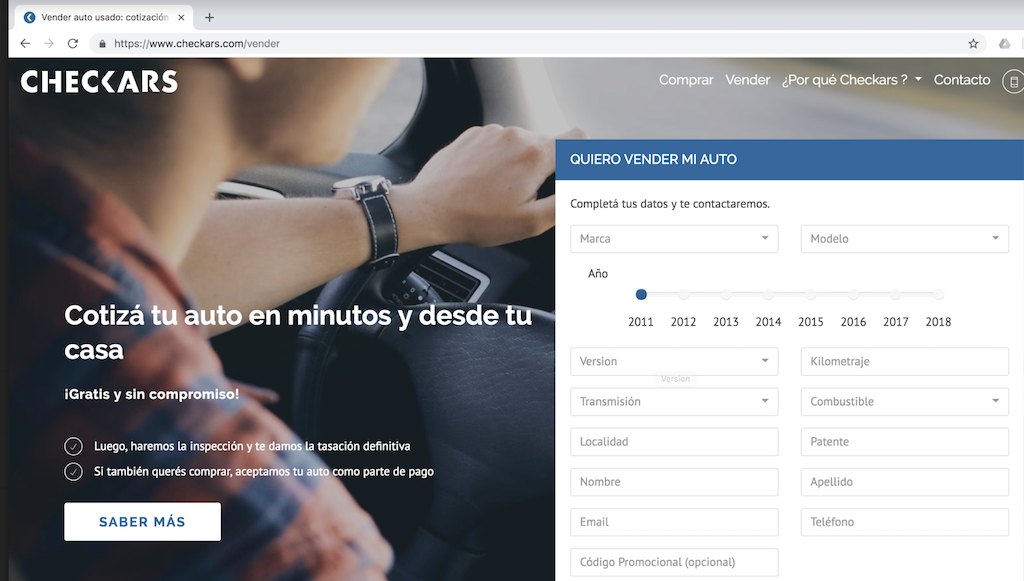Image resolution: width=1024 pixels, height=581 pixels.
Task: Go to the Comprar menu item
Action: coord(686,80)
